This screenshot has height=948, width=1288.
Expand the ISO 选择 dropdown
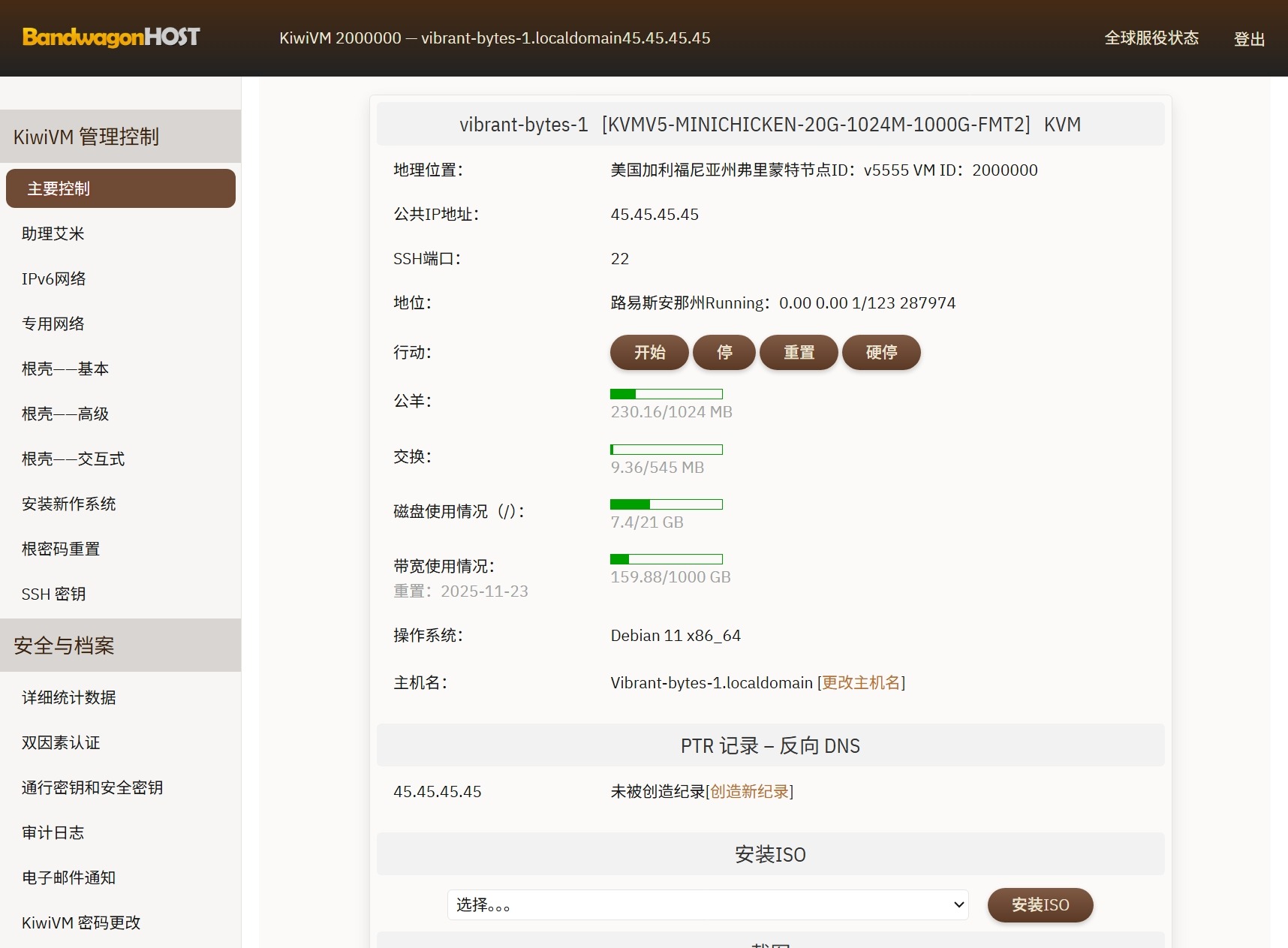click(x=707, y=905)
